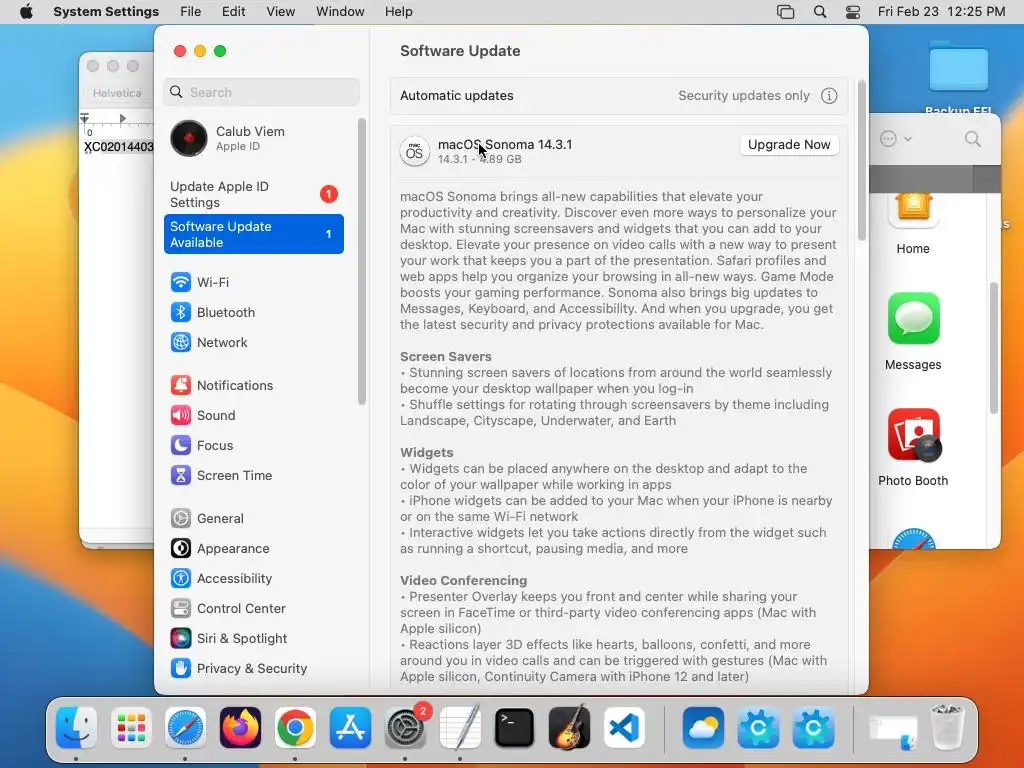1024x768 pixels.
Task: Open Screen Time settings
Action: click(x=253, y=475)
